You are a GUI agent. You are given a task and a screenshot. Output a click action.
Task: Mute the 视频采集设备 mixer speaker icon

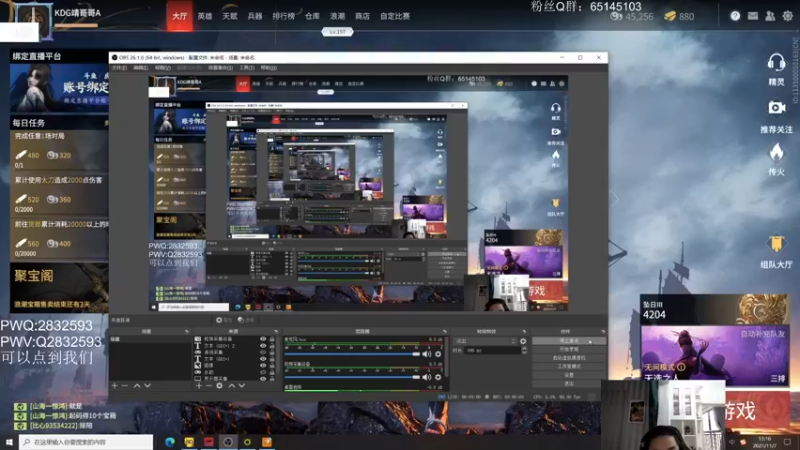(x=427, y=377)
